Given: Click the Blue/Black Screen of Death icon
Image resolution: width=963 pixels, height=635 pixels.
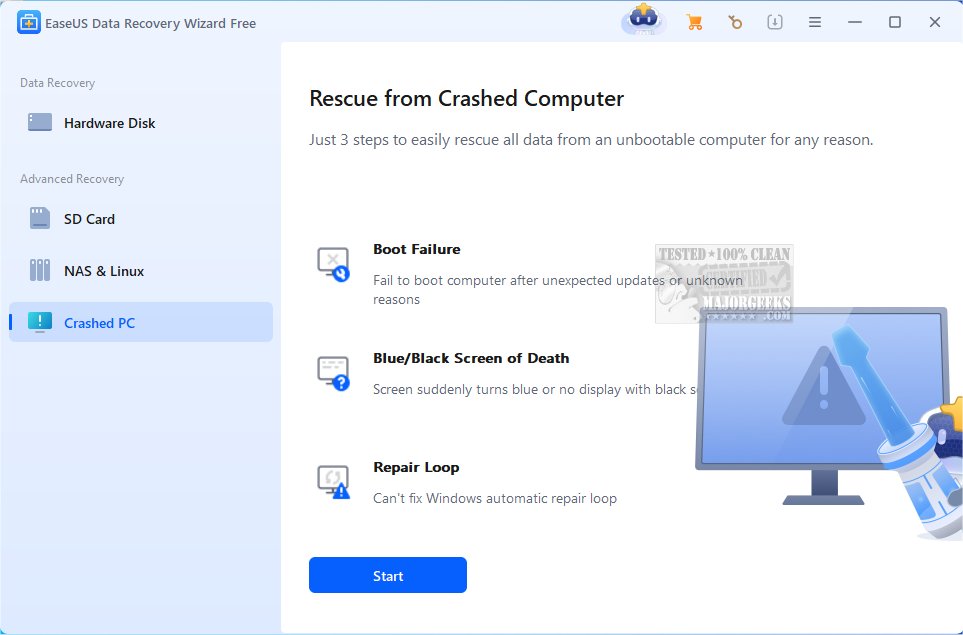Looking at the screenshot, I should coord(333,373).
